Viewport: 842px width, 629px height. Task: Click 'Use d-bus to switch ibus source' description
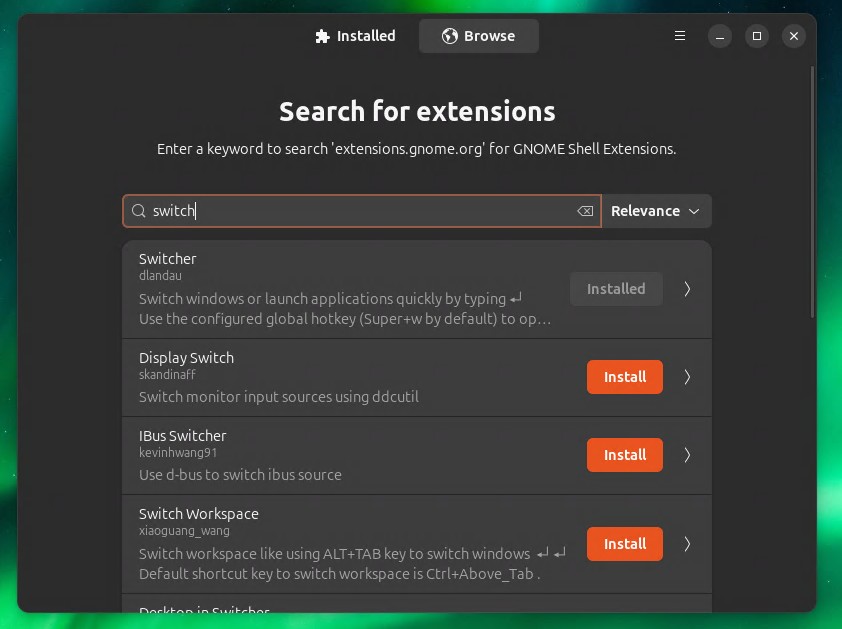pyautogui.click(x=240, y=475)
